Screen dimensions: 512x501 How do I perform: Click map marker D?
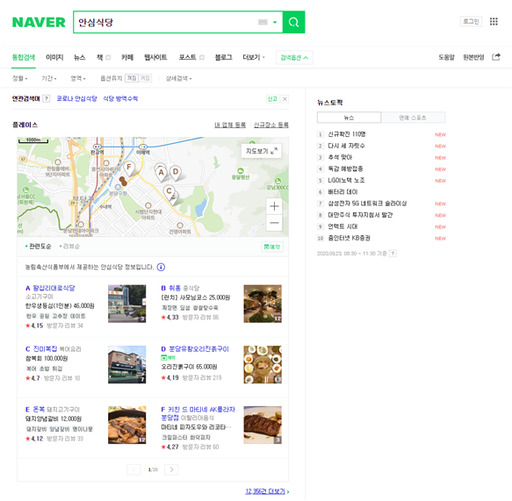click(x=175, y=172)
